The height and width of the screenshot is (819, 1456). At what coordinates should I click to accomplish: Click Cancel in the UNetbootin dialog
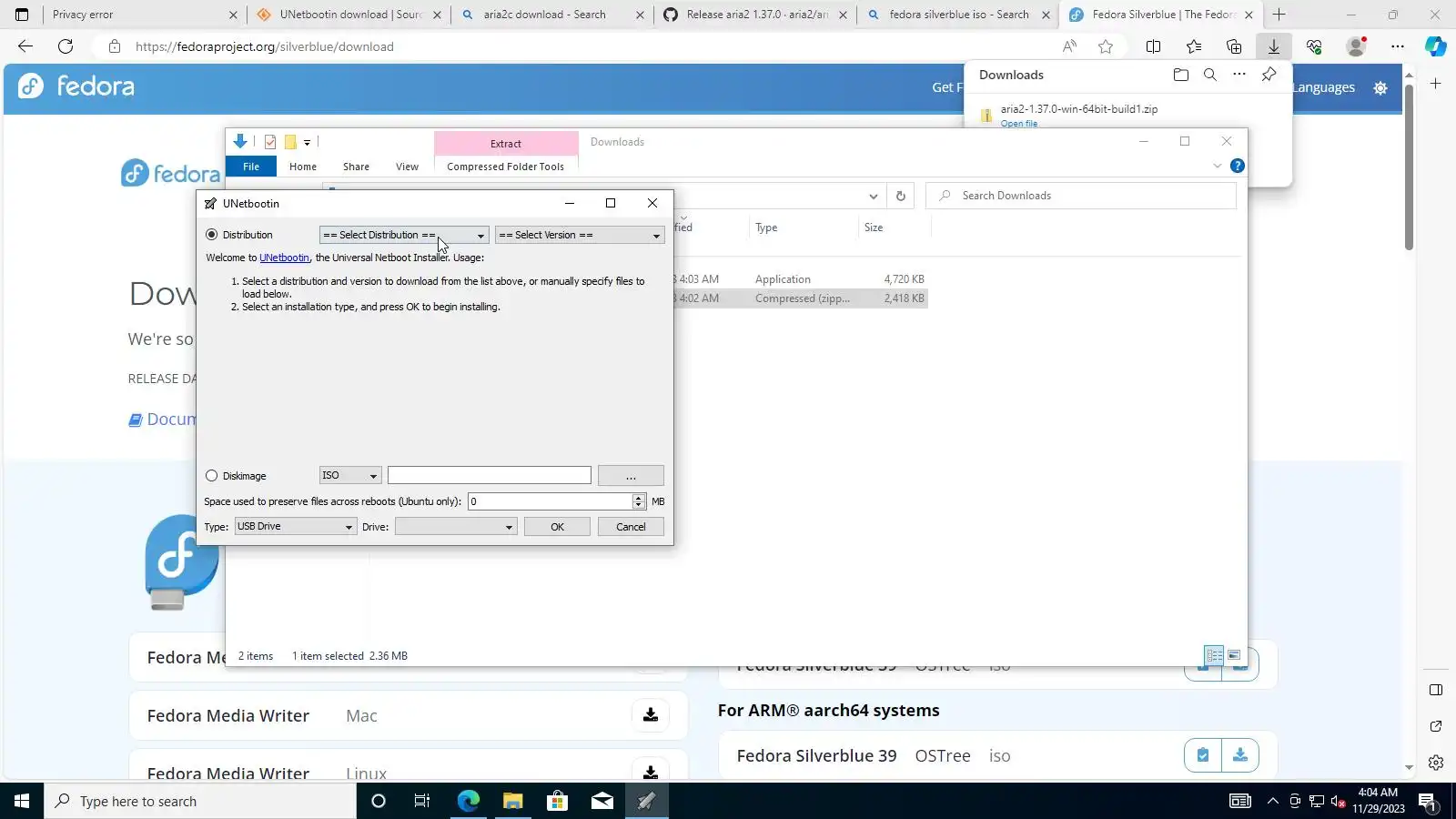pos(631,527)
